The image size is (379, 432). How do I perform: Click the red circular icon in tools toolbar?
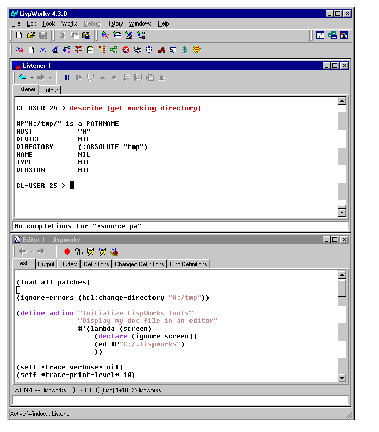pyautogui.click(x=126, y=50)
